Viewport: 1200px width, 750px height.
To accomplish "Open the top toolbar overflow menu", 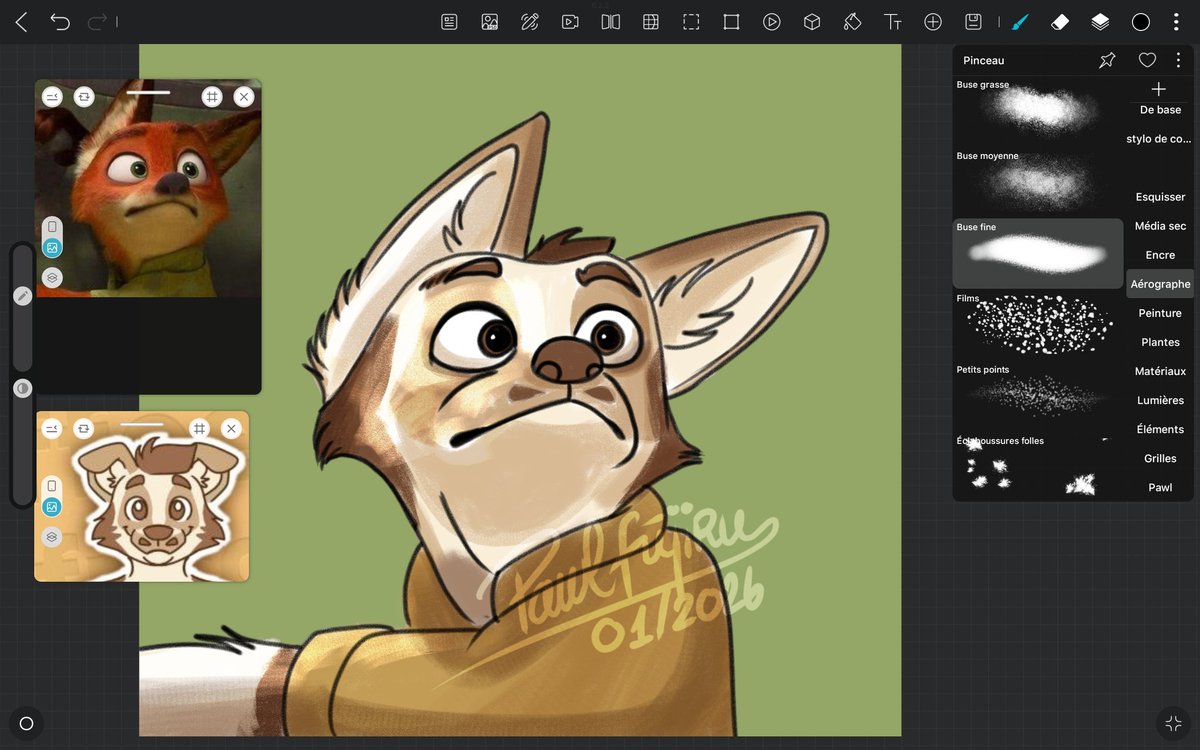I will (x=1176, y=22).
